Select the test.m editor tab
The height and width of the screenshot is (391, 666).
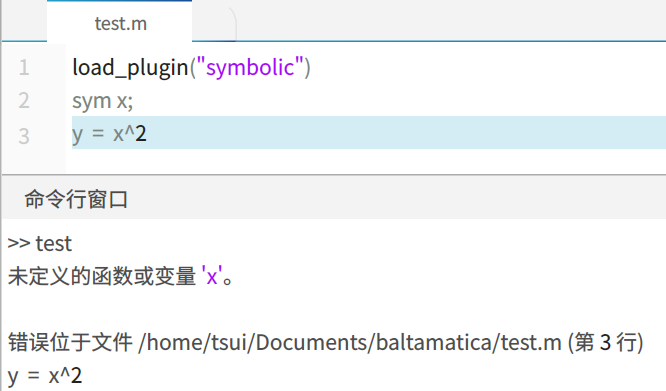coord(119,22)
